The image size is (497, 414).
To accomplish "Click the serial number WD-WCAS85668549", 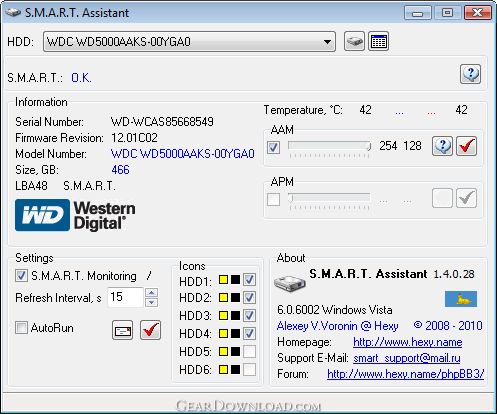I will pos(162,122).
